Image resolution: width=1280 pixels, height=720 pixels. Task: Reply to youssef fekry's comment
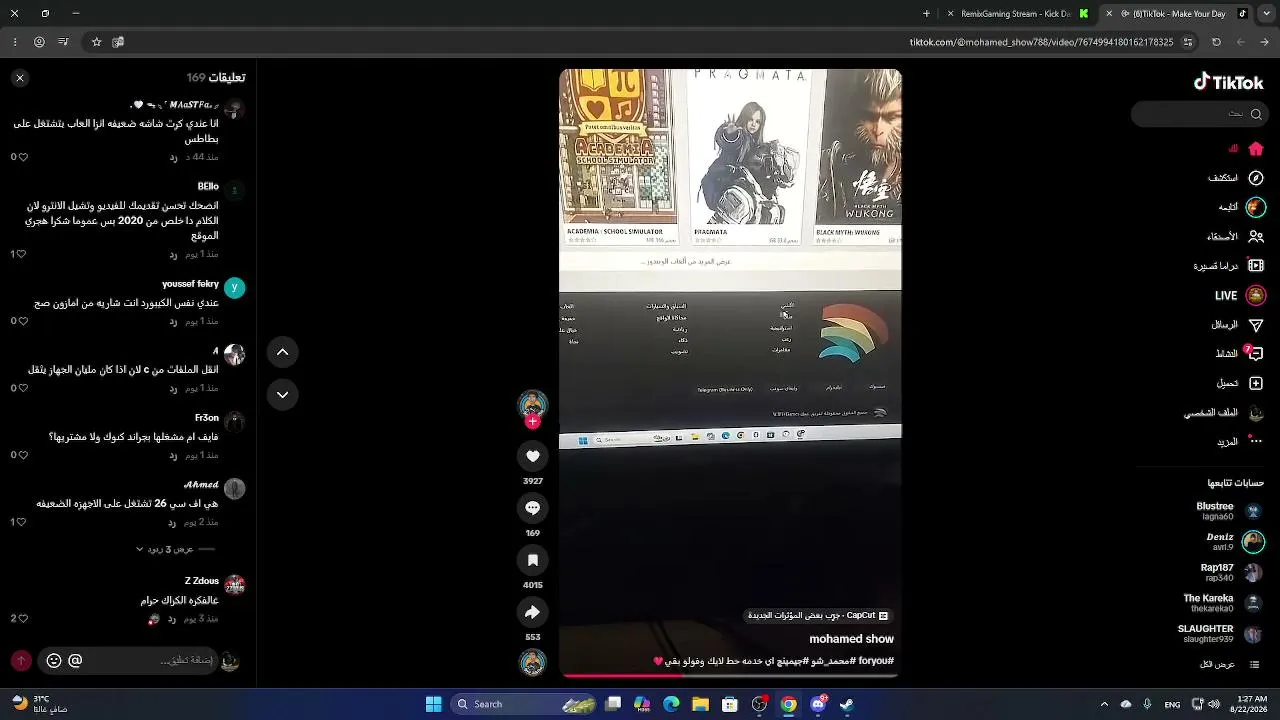(x=173, y=321)
